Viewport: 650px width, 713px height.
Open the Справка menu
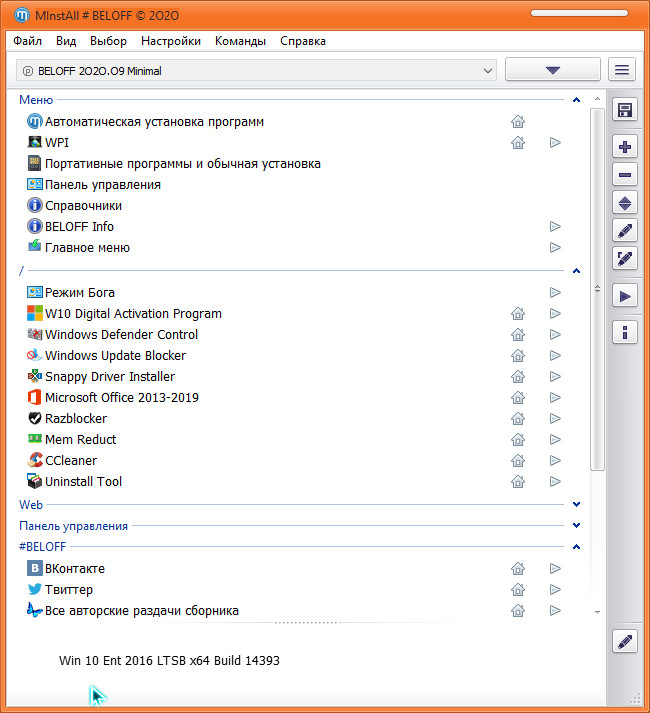coord(303,41)
